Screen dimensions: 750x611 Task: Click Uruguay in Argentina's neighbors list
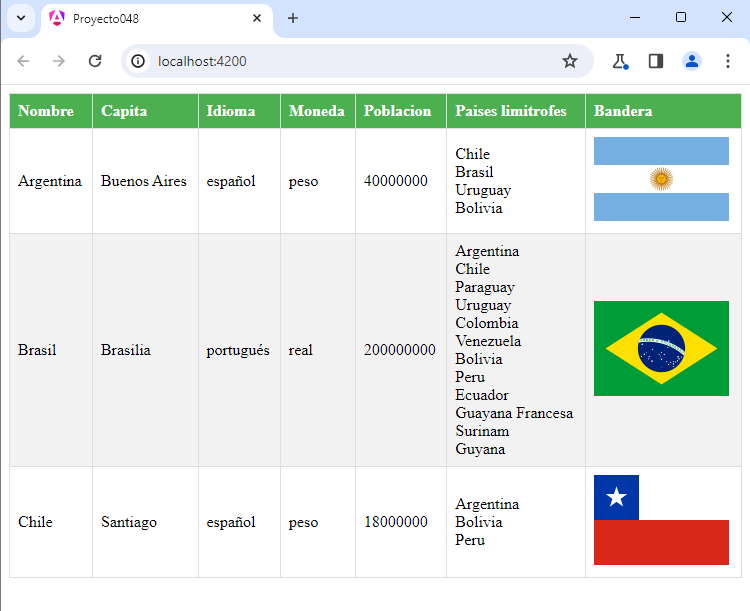click(483, 190)
